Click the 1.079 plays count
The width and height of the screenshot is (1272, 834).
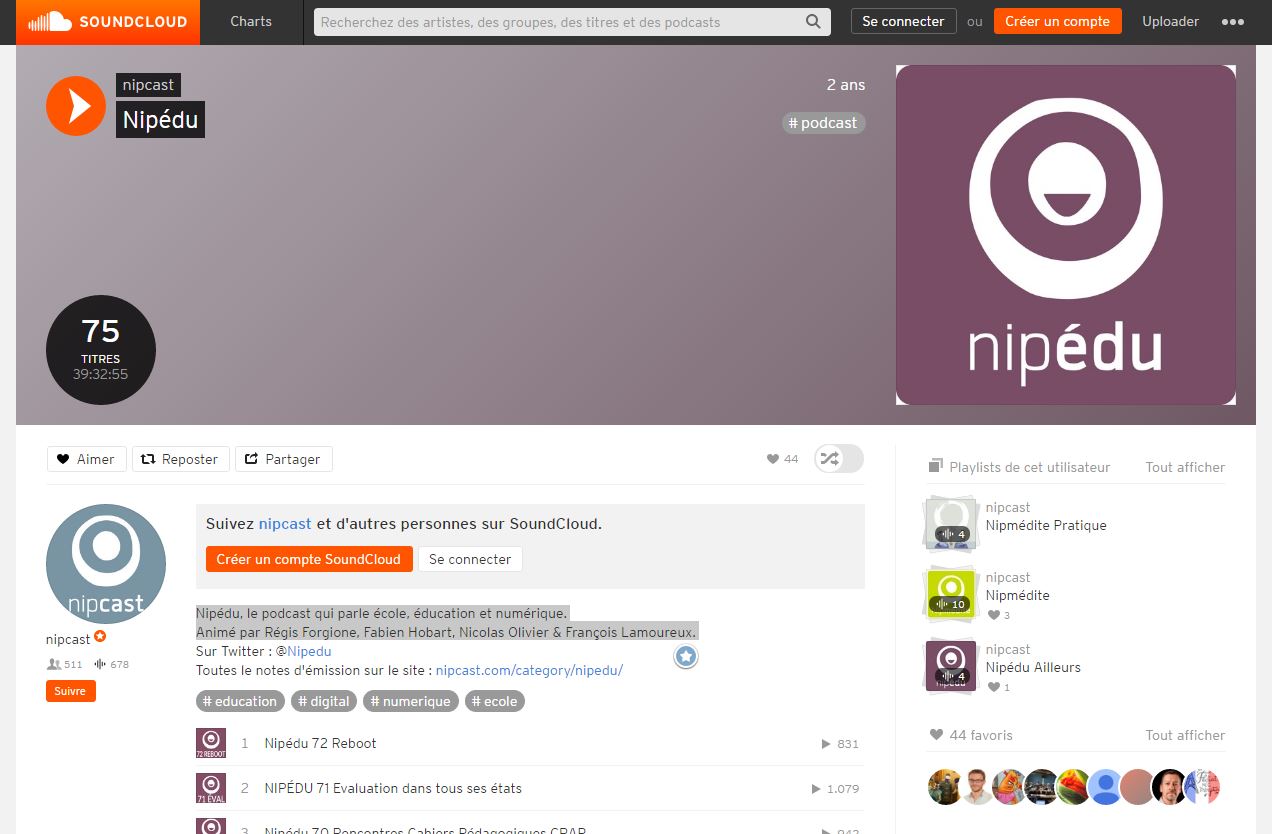coord(835,789)
